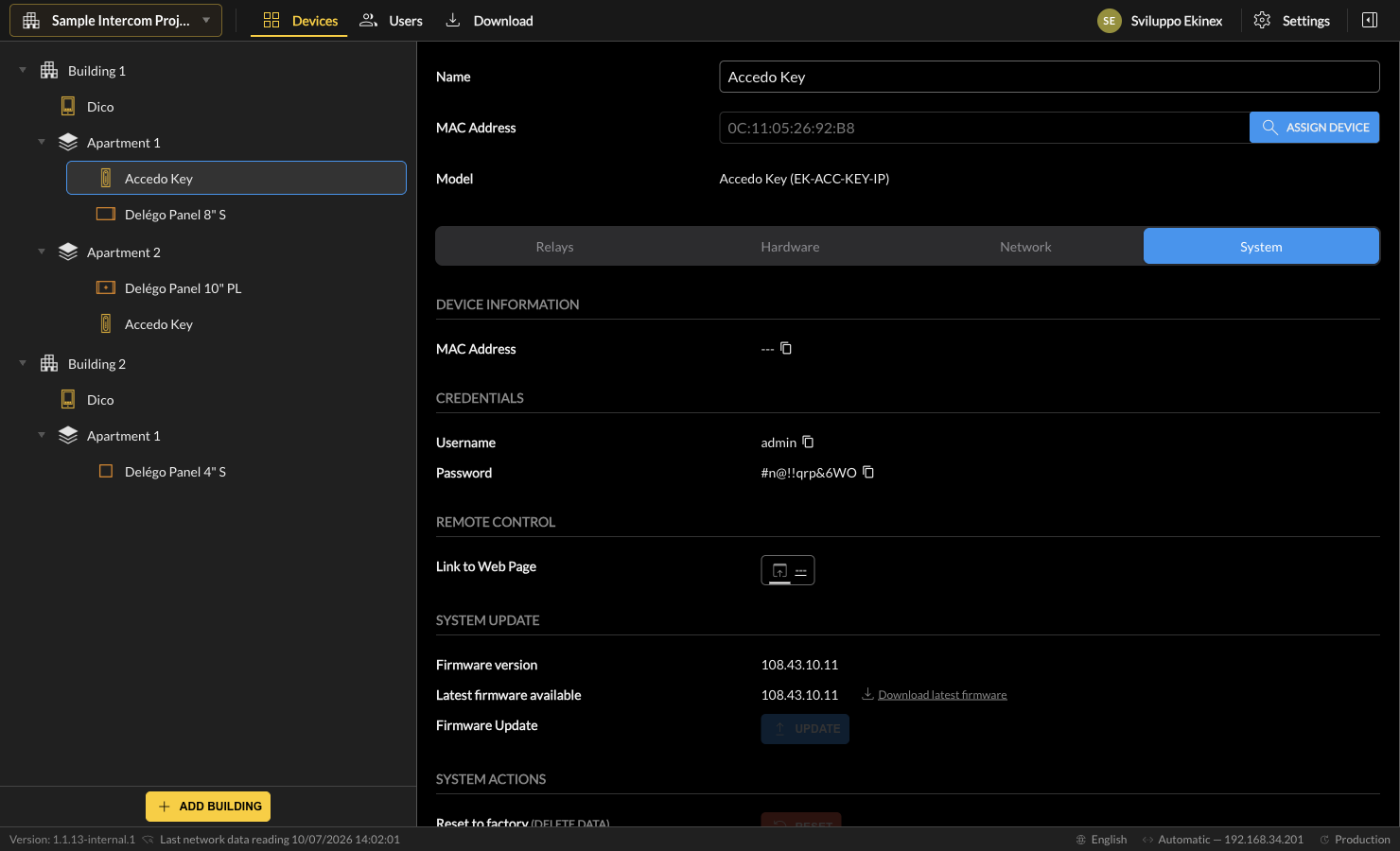Click the firmware Update button

point(805,729)
